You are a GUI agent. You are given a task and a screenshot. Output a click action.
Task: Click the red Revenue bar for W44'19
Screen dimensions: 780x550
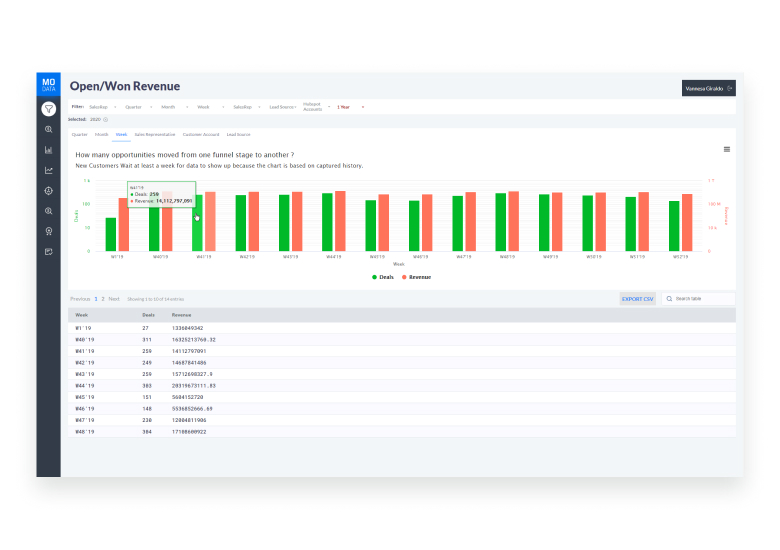(x=340, y=221)
